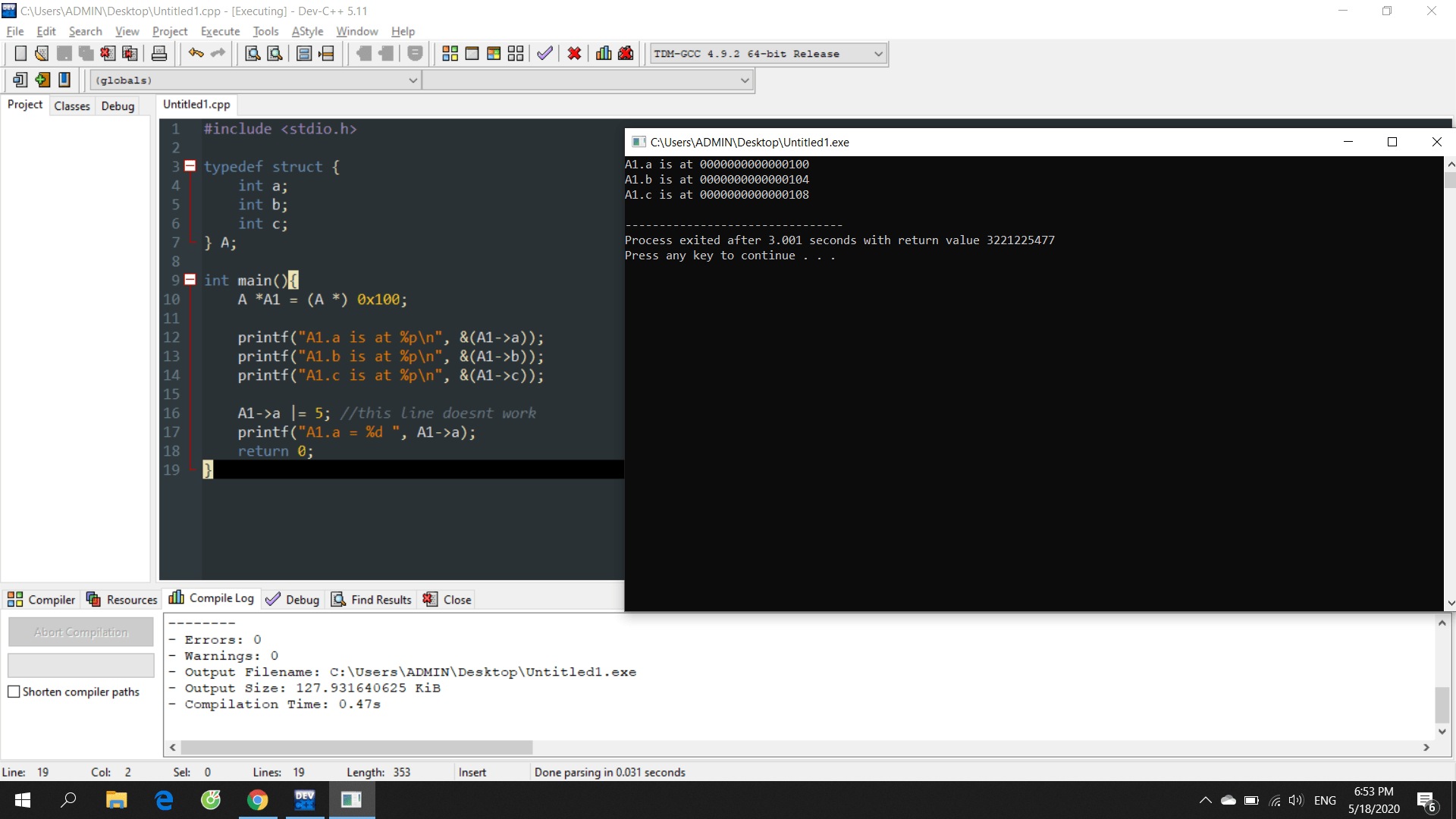Switch to the Classes tab
This screenshot has height=819, width=1456.
click(72, 106)
